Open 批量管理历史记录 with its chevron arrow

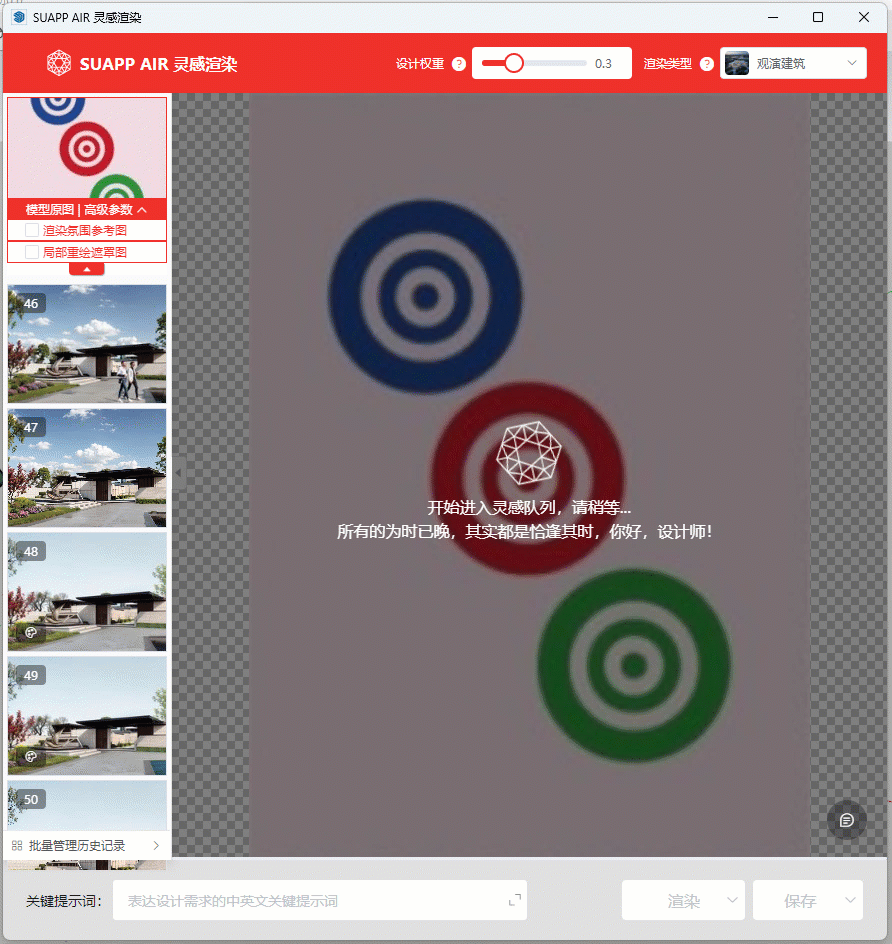coord(156,846)
